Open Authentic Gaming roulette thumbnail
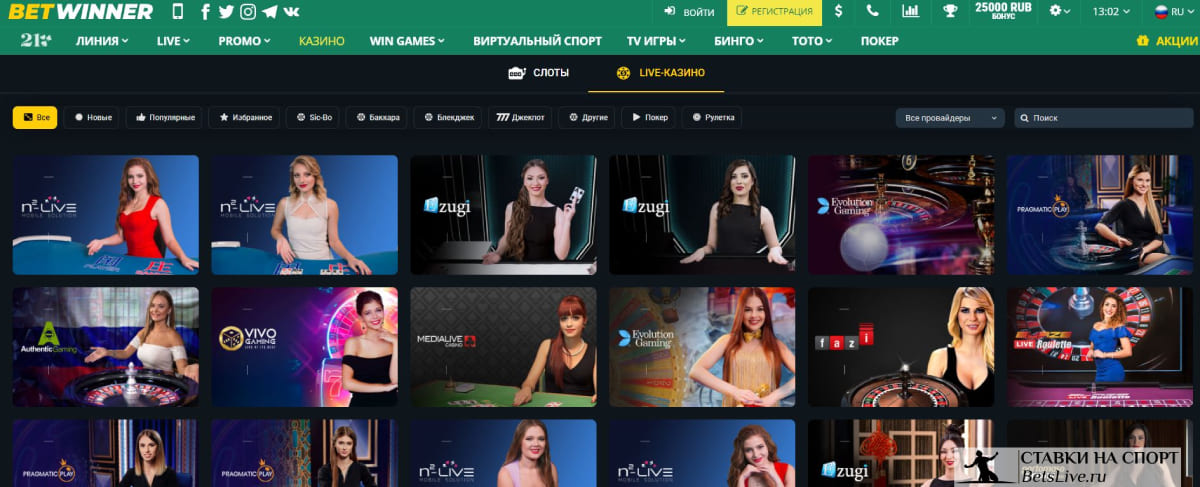 105,347
